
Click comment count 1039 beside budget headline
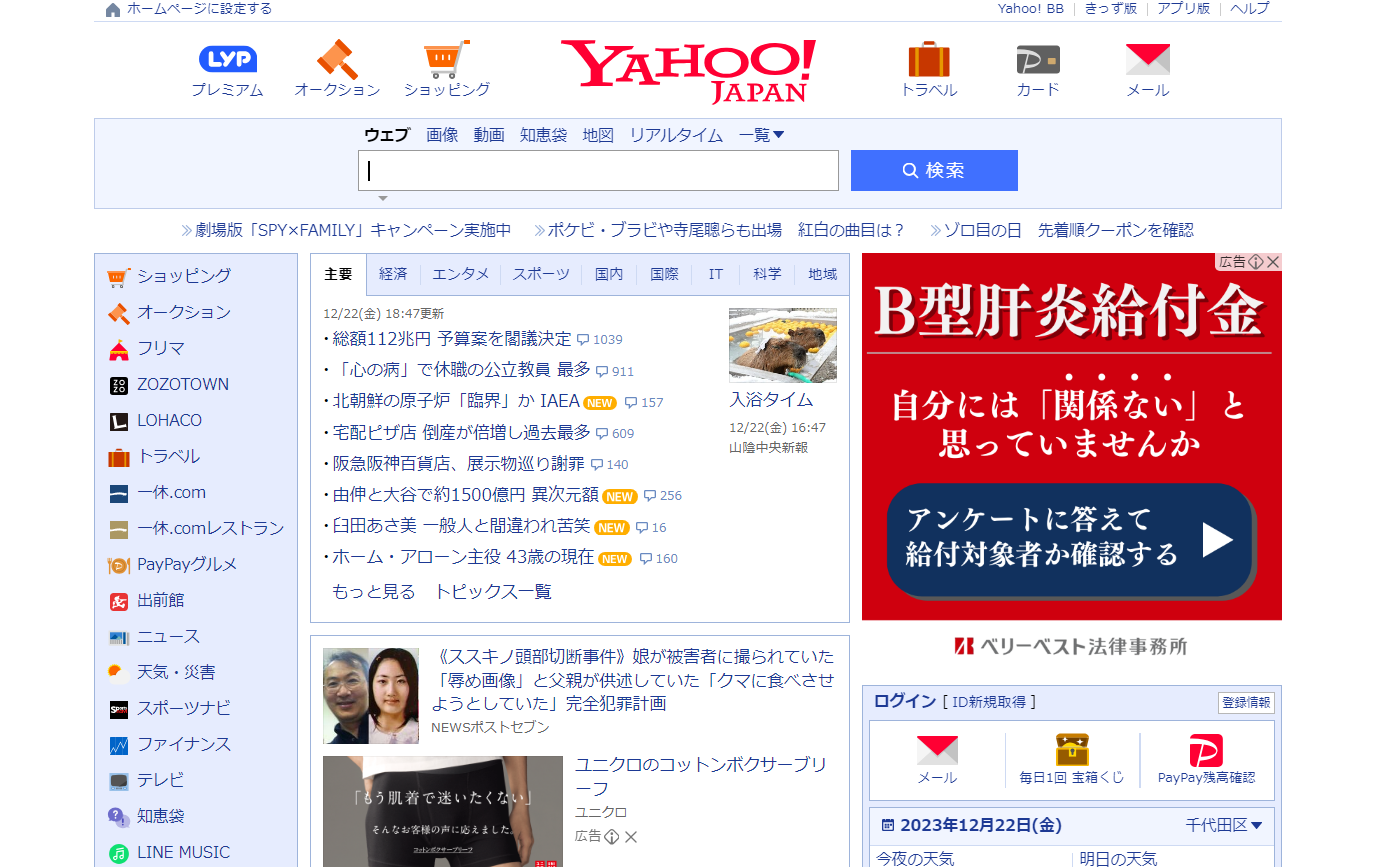599,340
